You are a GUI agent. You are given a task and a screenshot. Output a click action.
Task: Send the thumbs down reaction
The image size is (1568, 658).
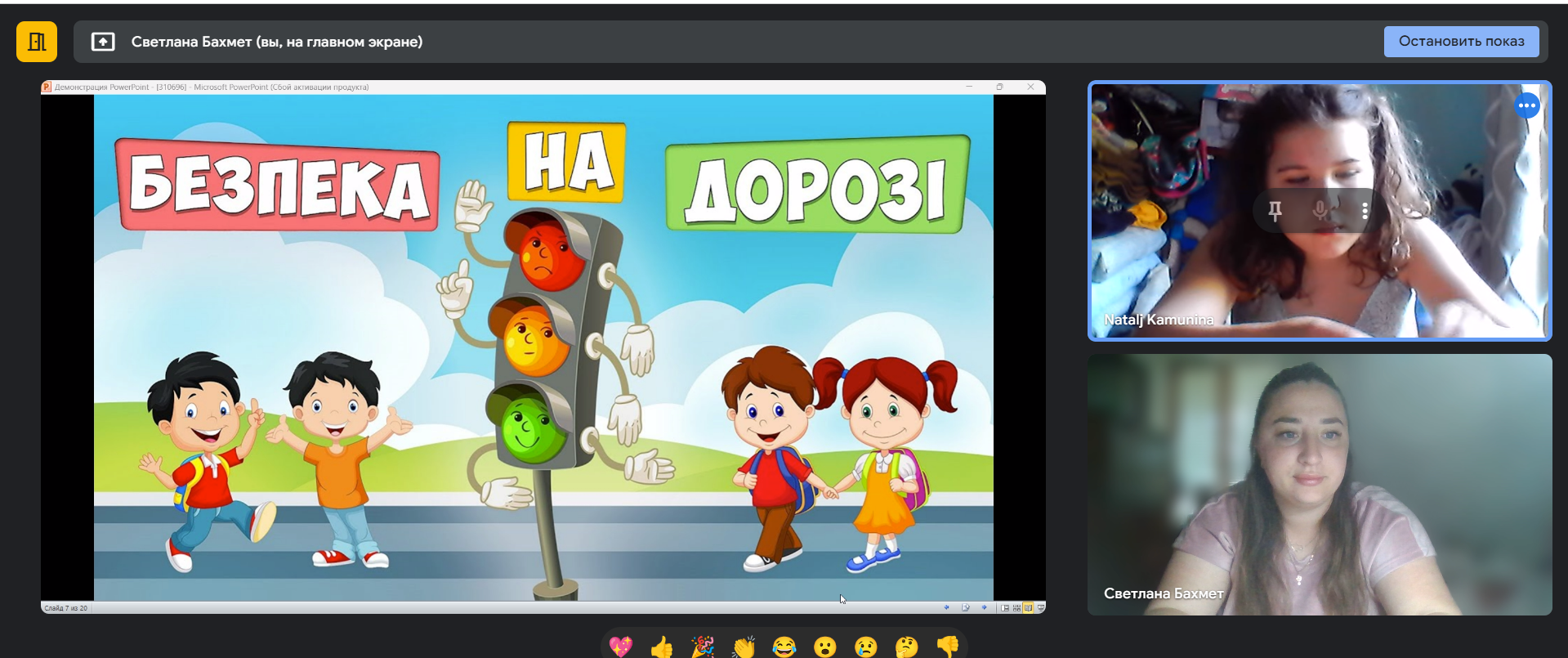pyautogui.click(x=948, y=647)
